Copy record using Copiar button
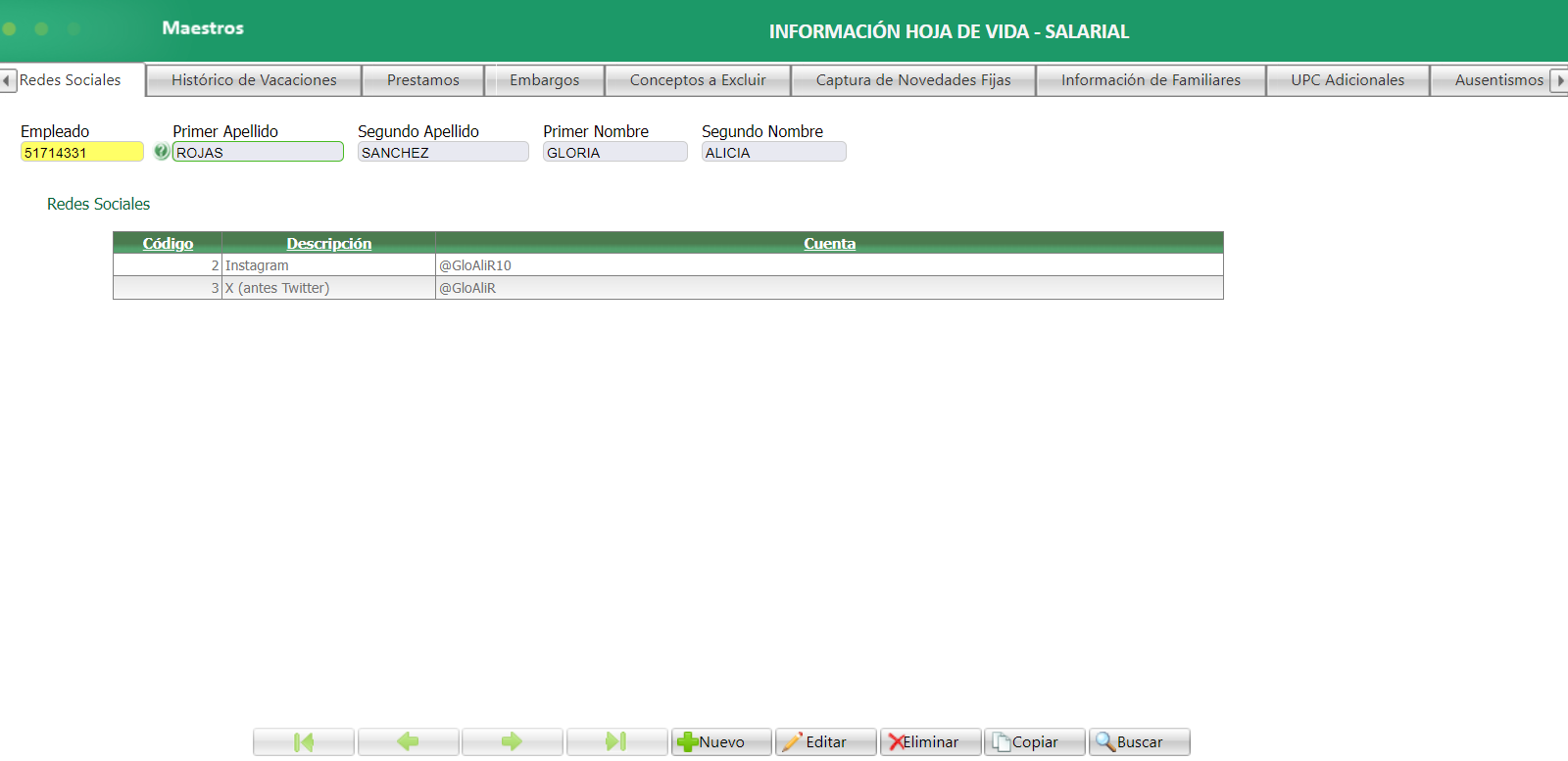 pyautogui.click(x=1035, y=742)
